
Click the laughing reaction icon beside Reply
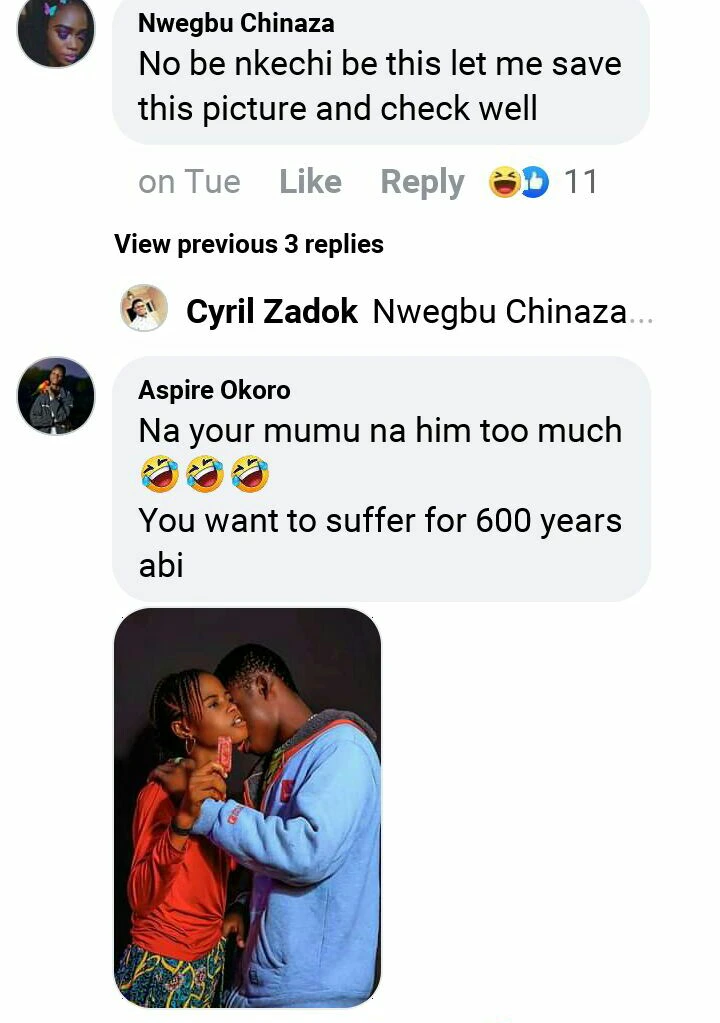504,182
